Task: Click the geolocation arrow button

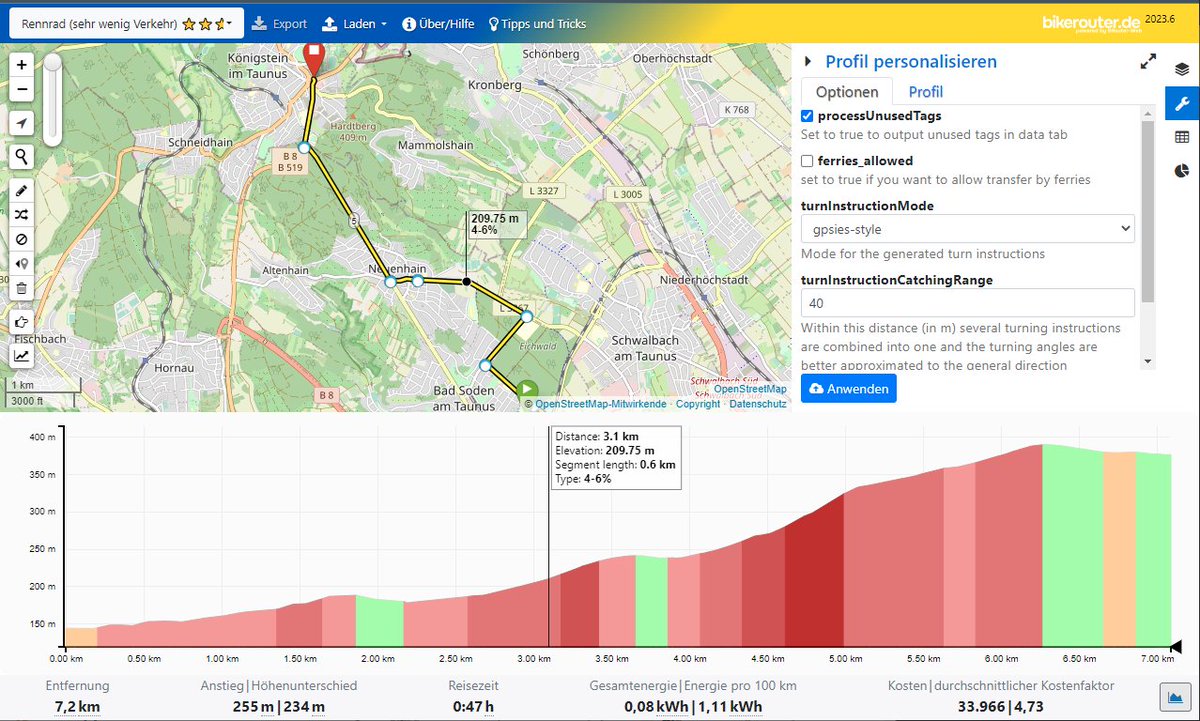Action: point(21,122)
